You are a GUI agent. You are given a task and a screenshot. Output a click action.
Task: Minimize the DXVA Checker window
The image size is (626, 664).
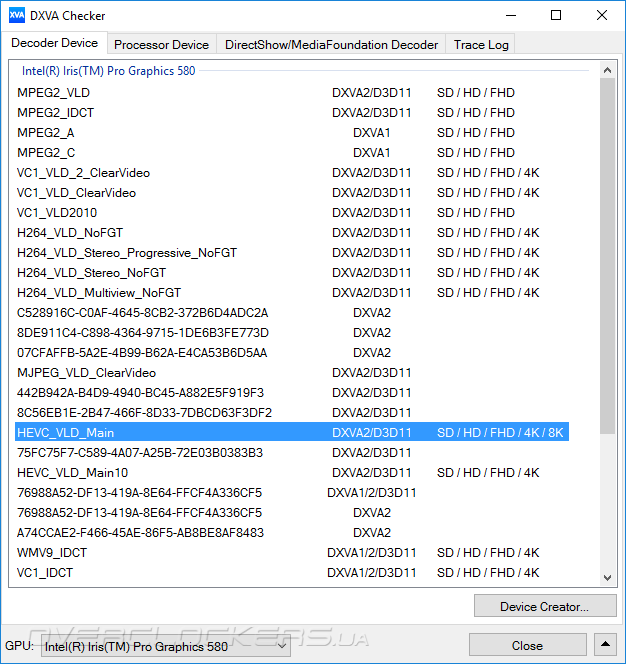tap(511, 16)
